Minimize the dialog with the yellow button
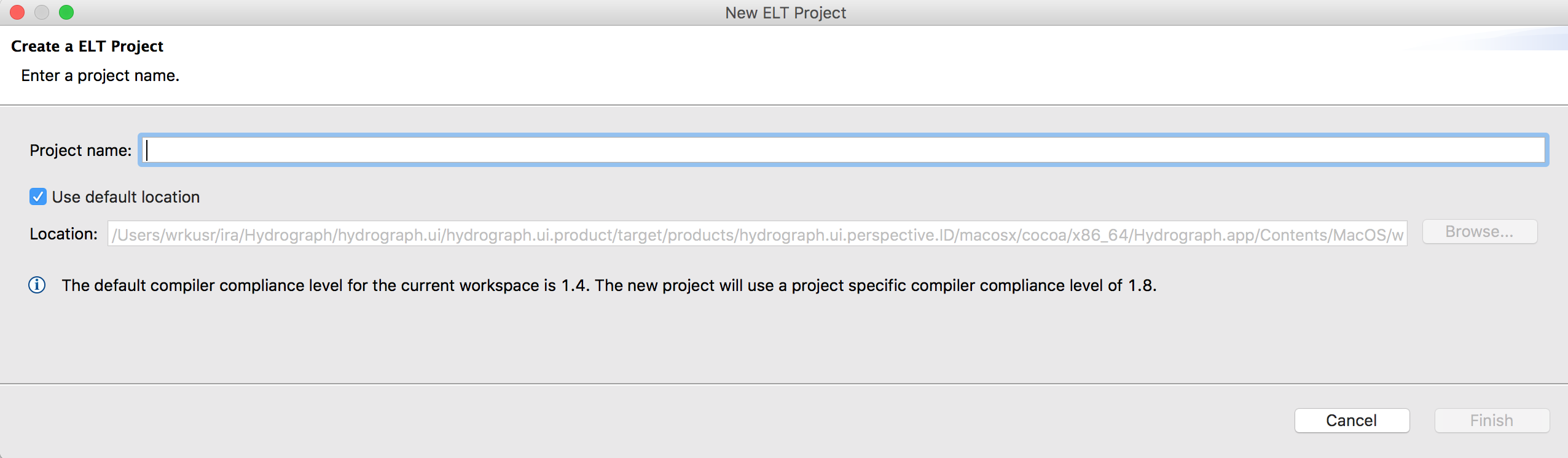 (x=42, y=12)
